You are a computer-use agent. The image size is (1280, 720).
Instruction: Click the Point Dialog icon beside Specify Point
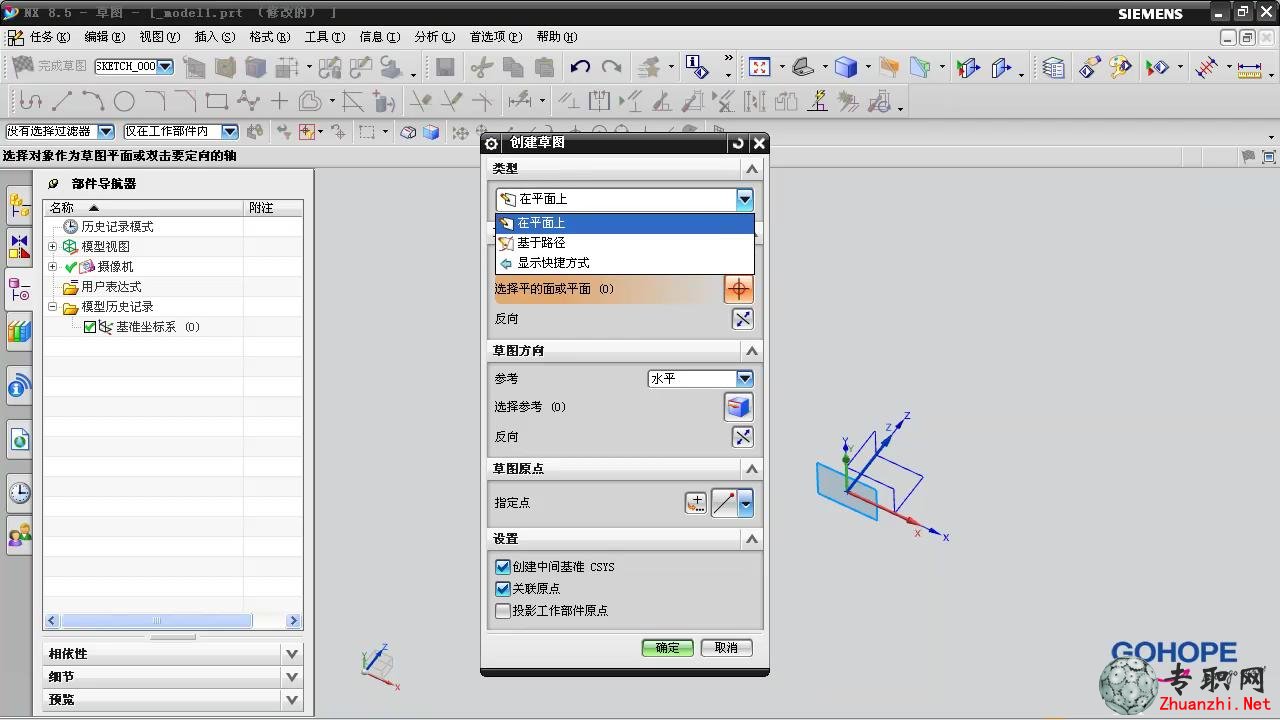695,503
